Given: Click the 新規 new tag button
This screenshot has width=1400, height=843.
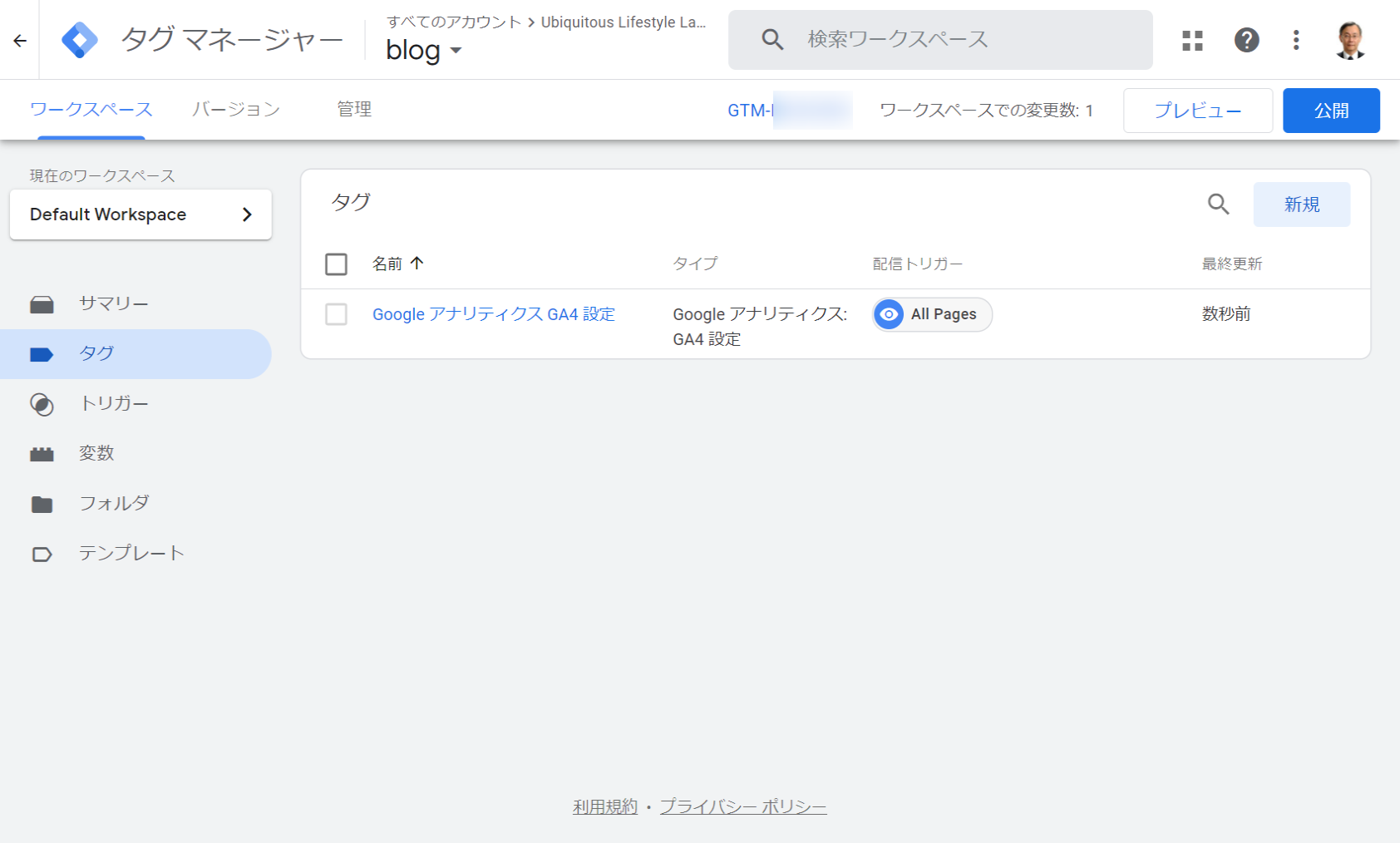Looking at the screenshot, I should pos(1302,205).
